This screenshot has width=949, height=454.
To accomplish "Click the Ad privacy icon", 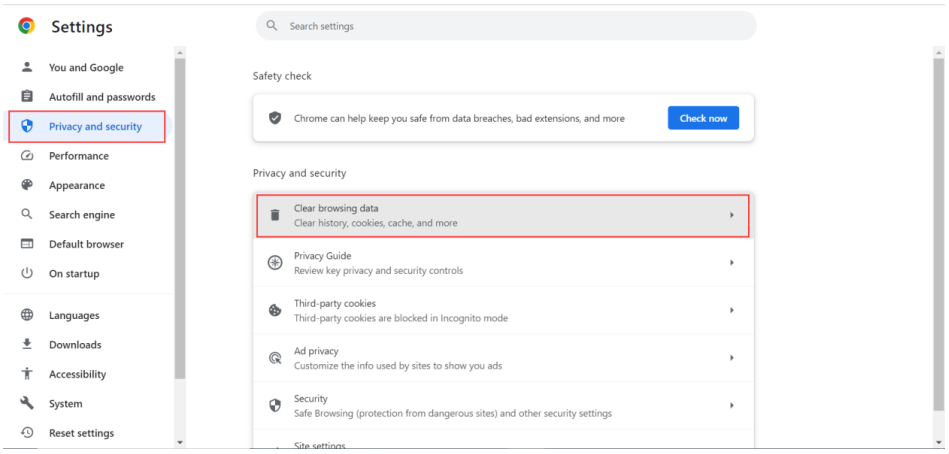I will [275, 358].
